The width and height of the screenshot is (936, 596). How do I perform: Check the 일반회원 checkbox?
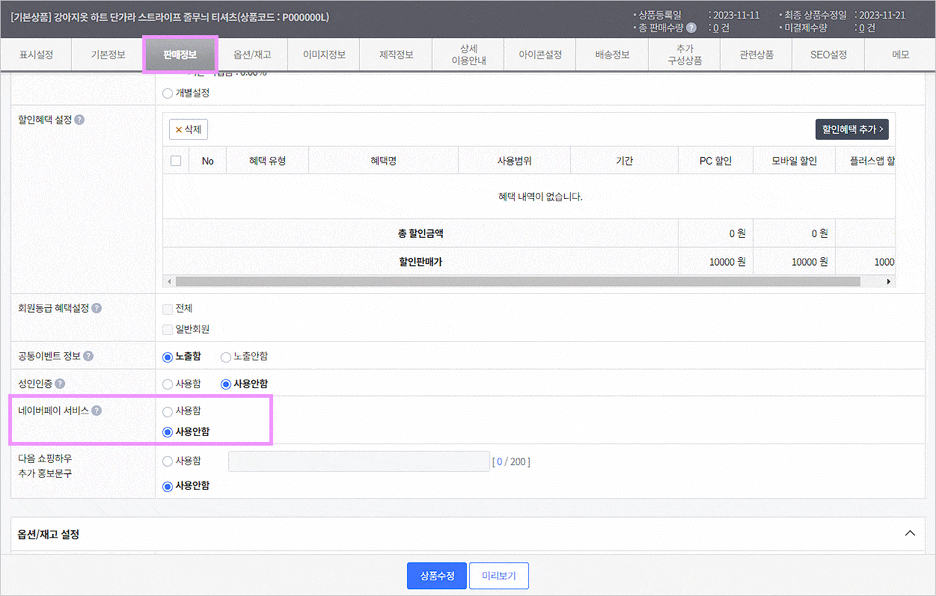click(x=168, y=330)
